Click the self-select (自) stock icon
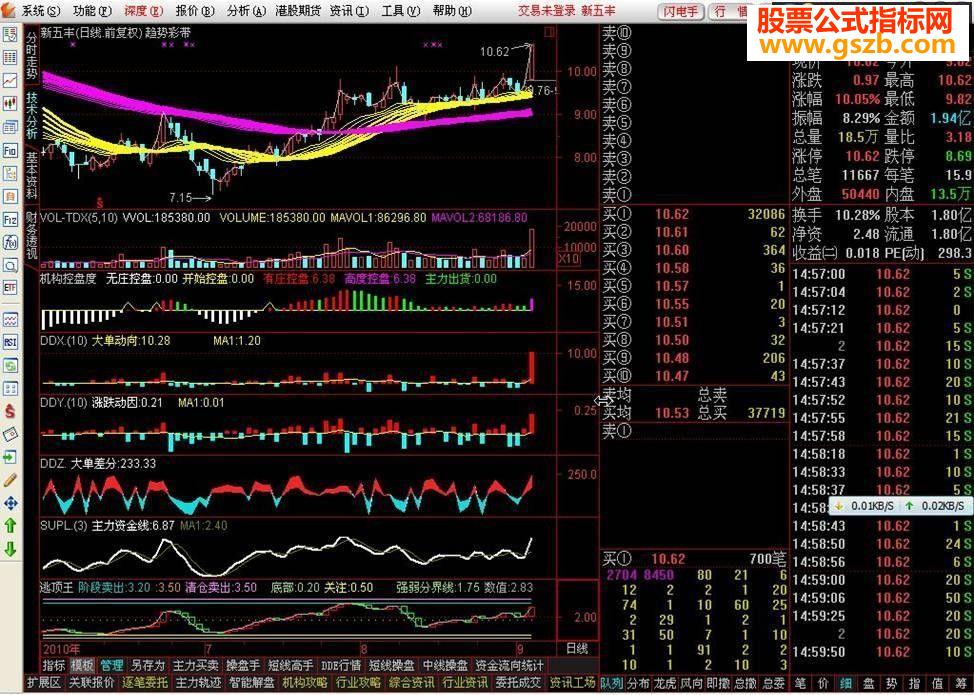Viewport: 974px width, 695px height. [10, 197]
